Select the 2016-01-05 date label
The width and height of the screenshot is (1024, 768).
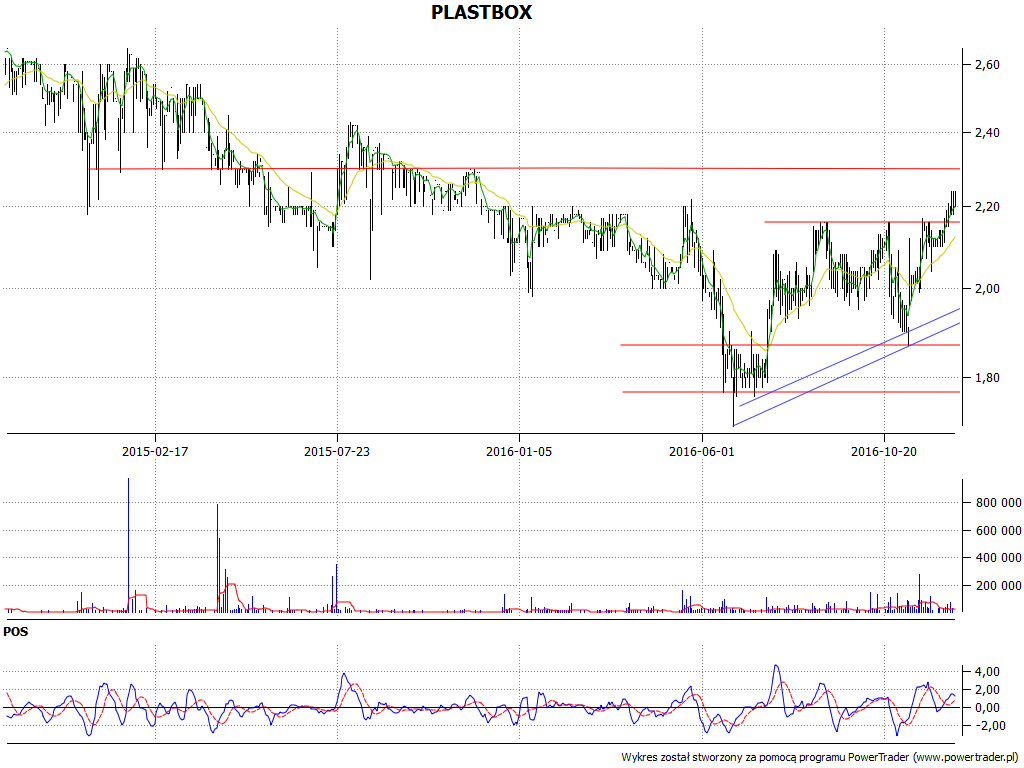tap(519, 451)
